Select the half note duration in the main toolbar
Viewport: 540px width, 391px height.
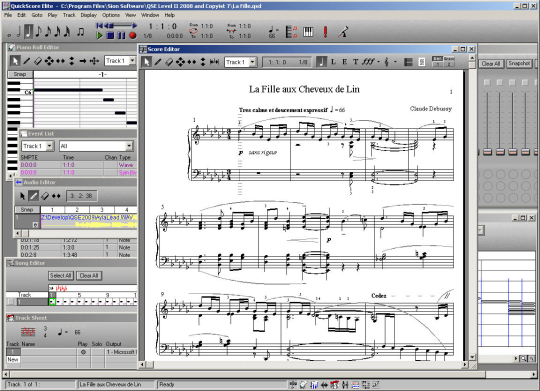pos(19,32)
